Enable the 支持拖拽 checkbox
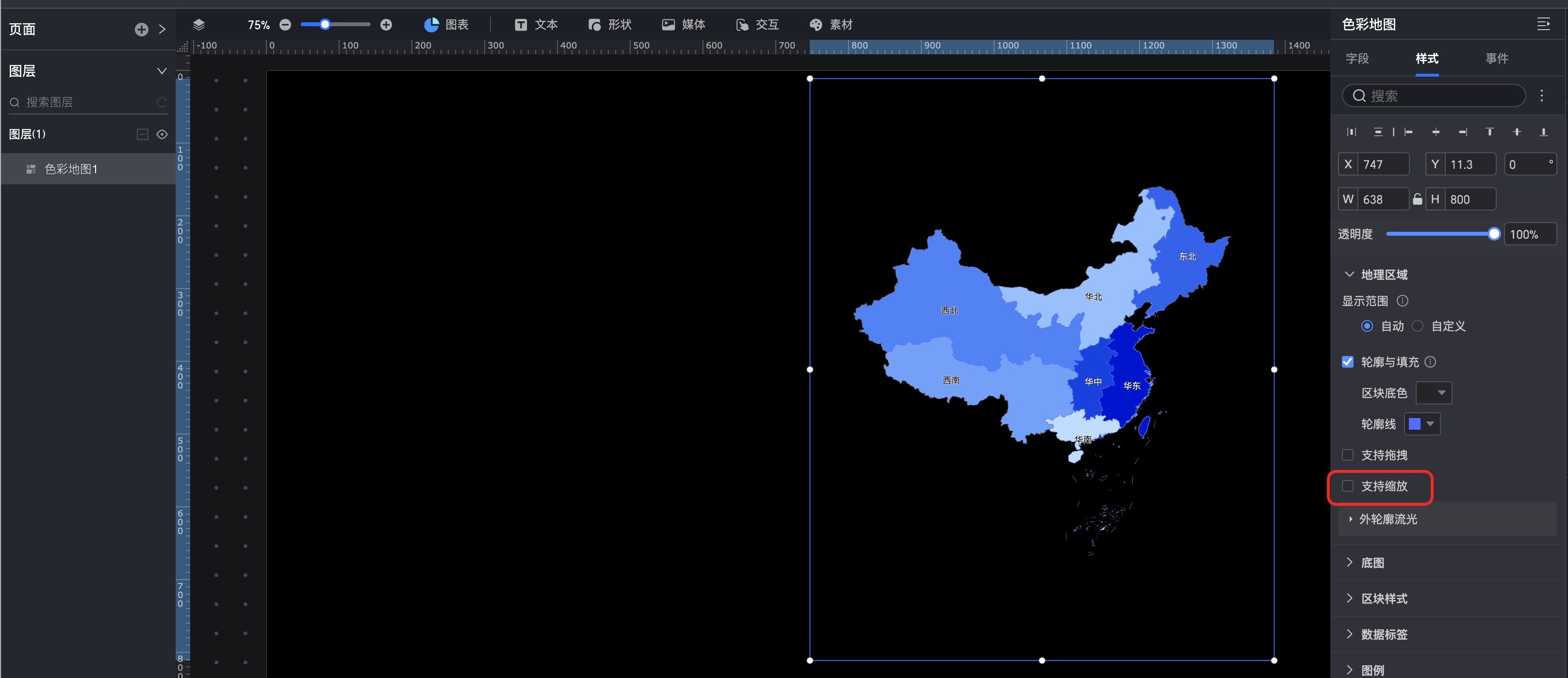 [x=1348, y=454]
